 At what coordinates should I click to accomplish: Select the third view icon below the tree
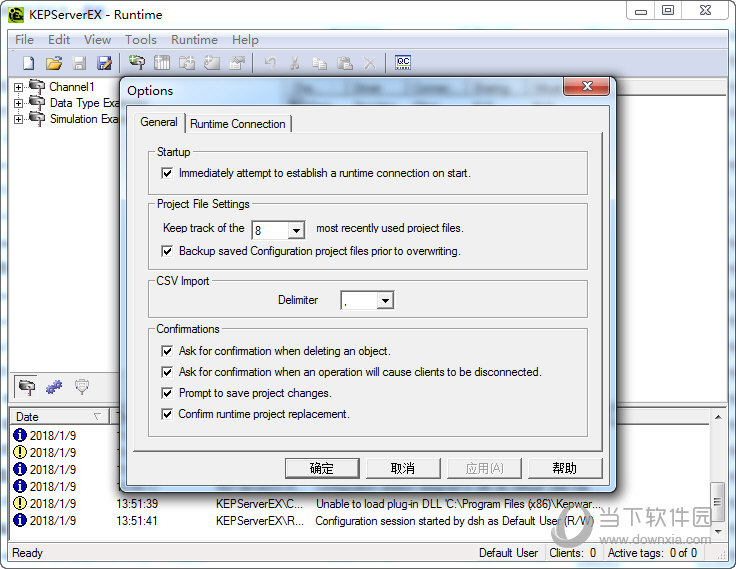coord(82,387)
